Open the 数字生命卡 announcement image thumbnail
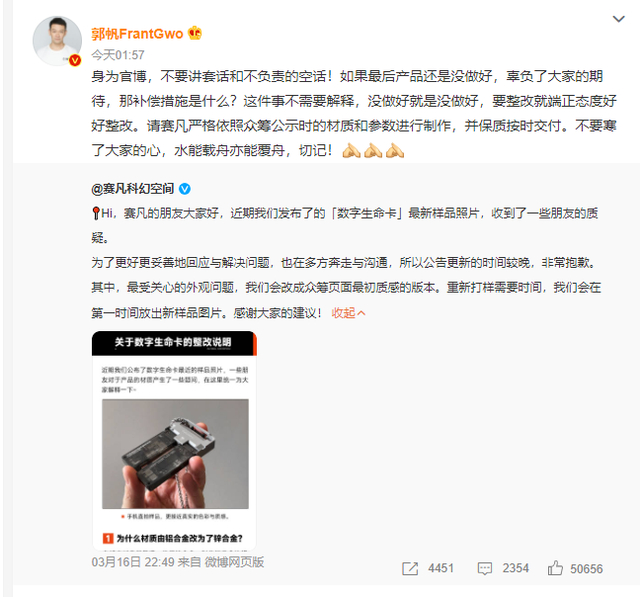 point(174,440)
